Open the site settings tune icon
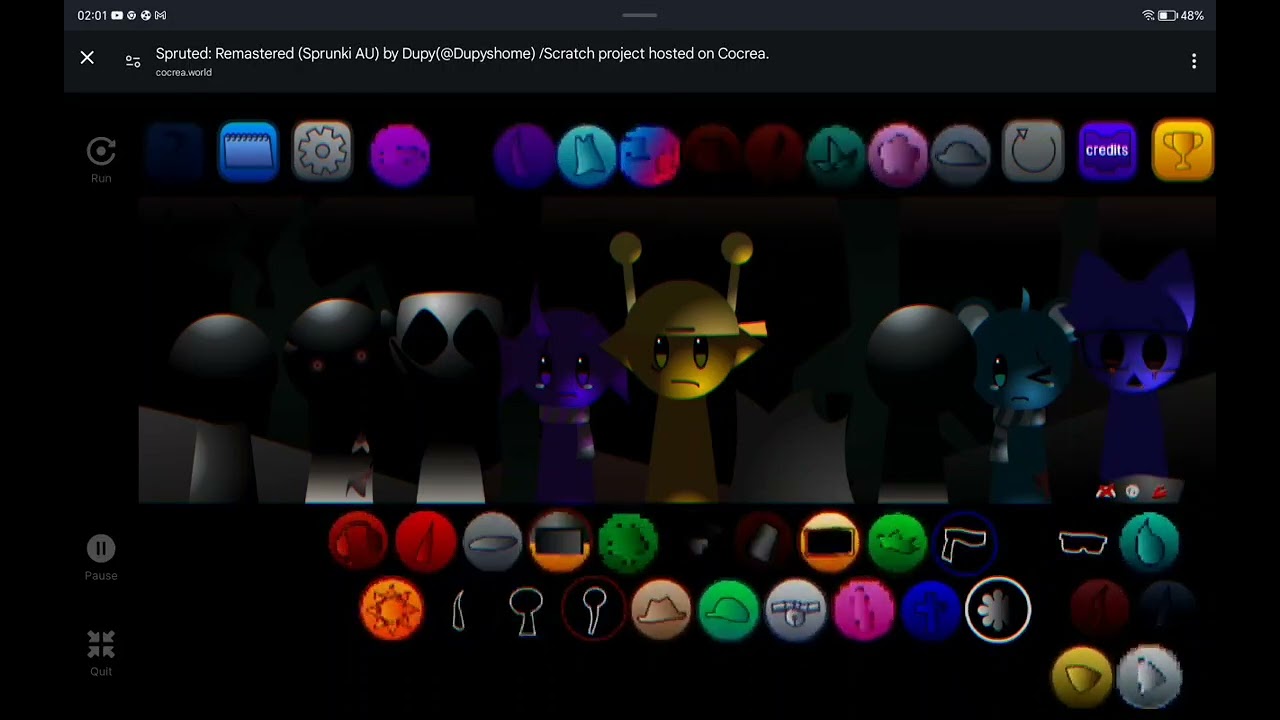The width and height of the screenshot is (1280, 720). [133, 61]
